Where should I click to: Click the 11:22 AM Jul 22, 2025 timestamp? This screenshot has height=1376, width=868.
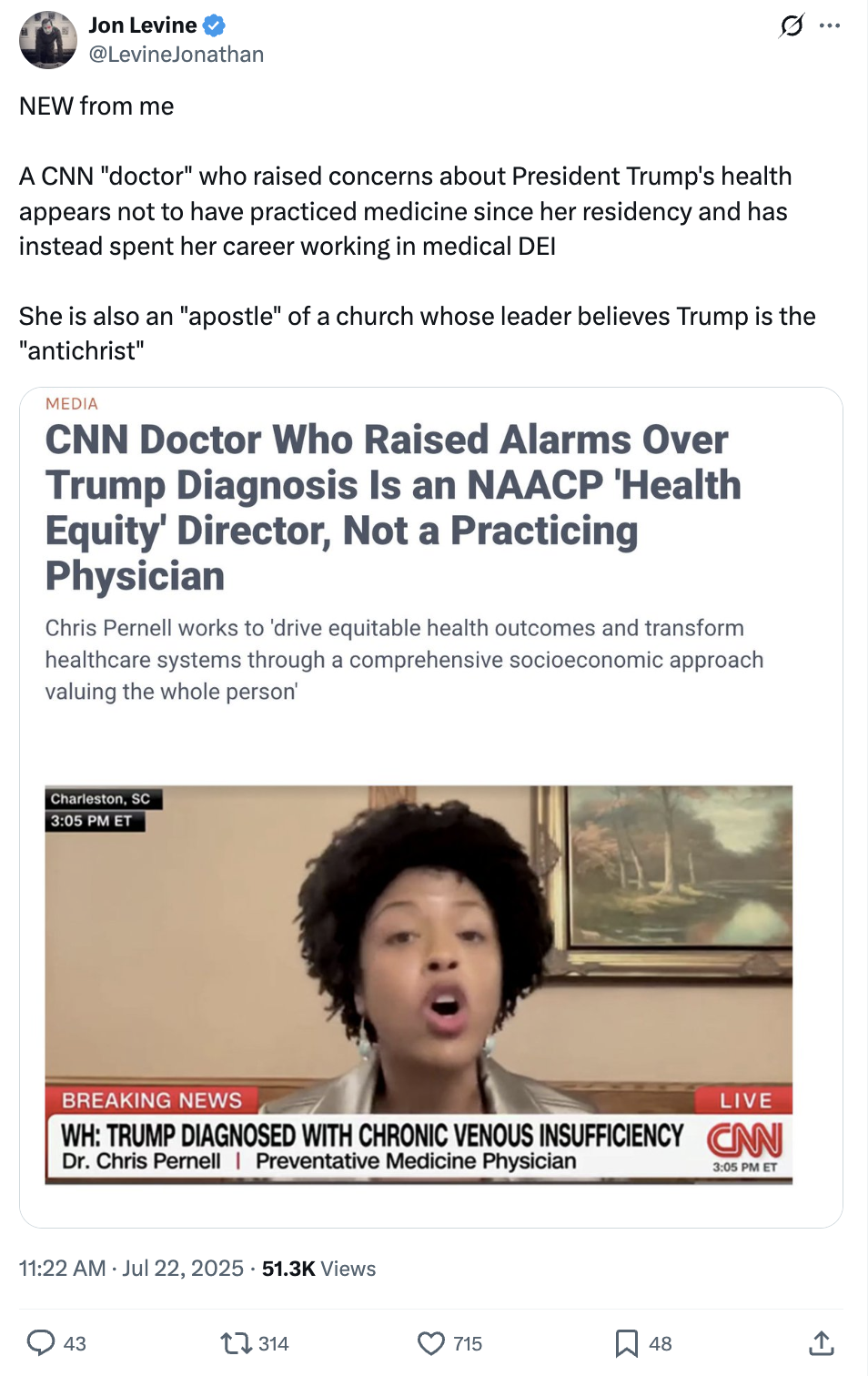coord(131,1269)
